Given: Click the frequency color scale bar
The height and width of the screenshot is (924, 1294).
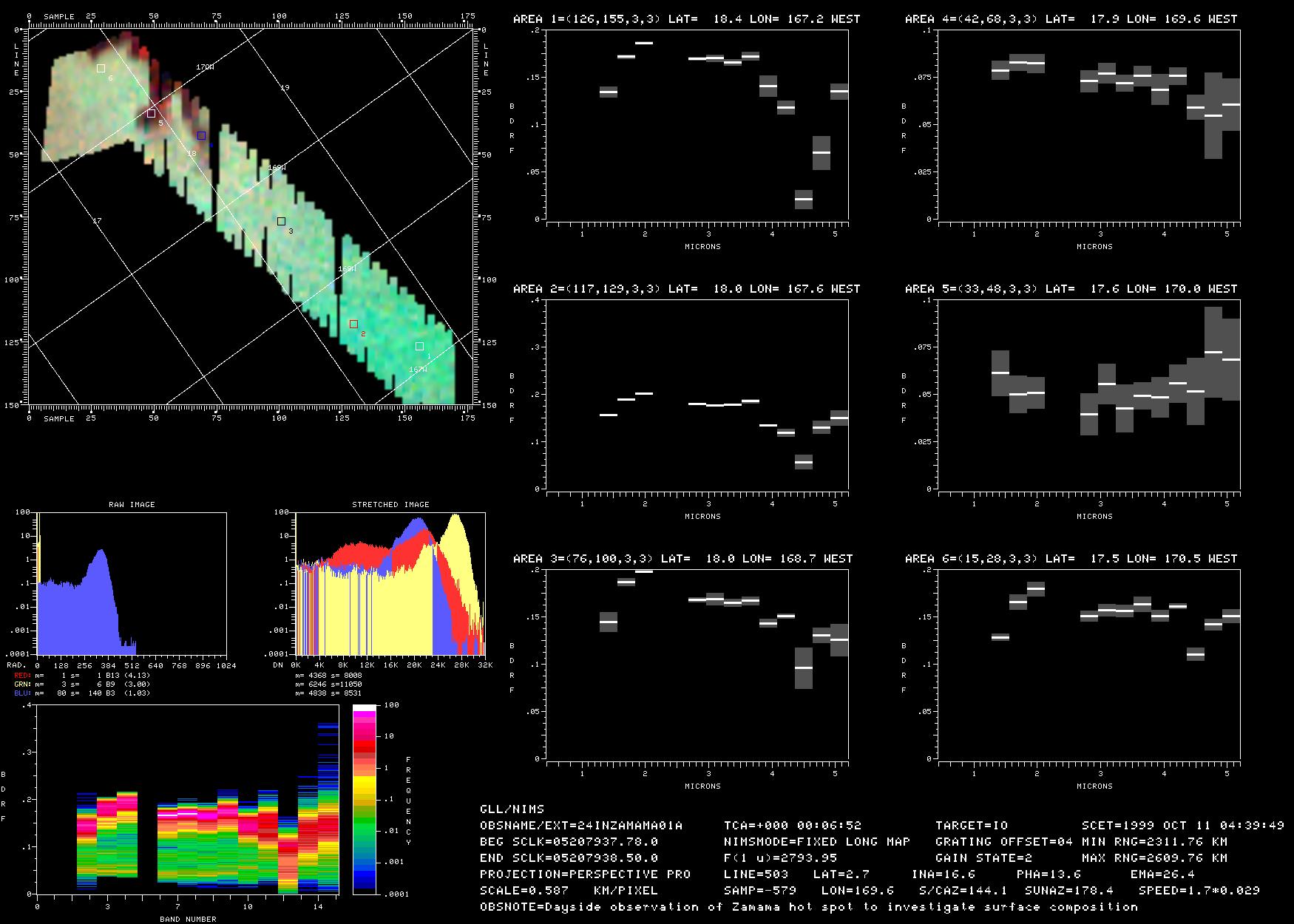Looking at the screenshot, I should (364, 799).
